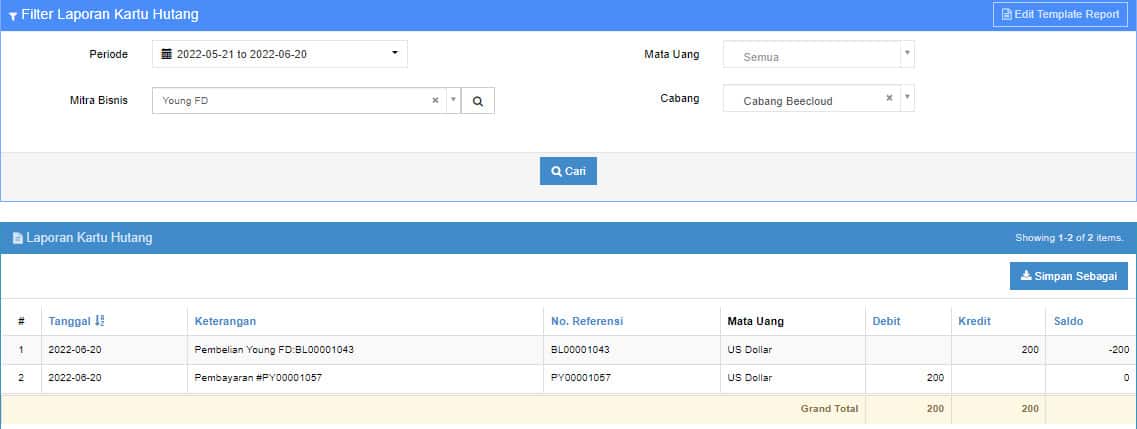This screenshot has width=1137, height=429.
Task: Open the Mata Uang dropdown
Action: point(818,55)
